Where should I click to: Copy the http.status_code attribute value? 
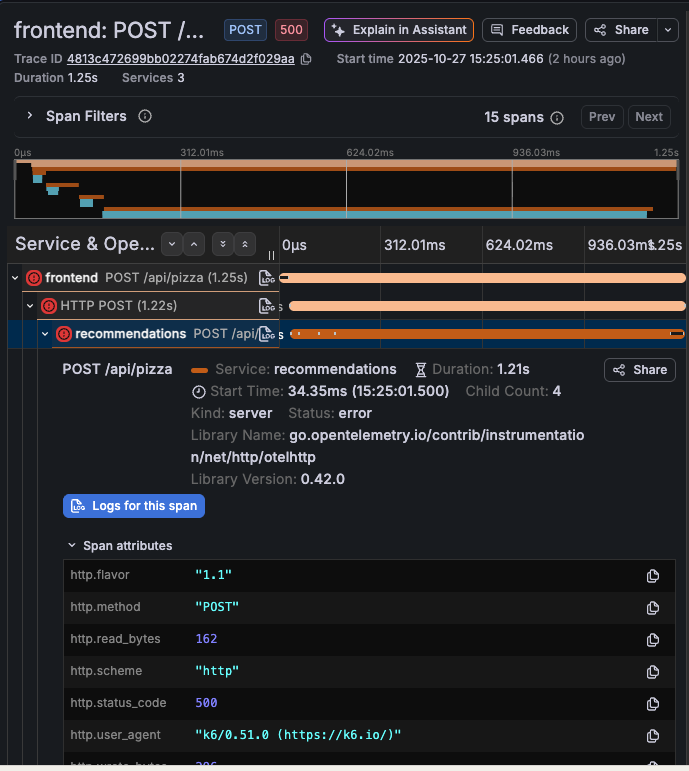click(653, 703)
